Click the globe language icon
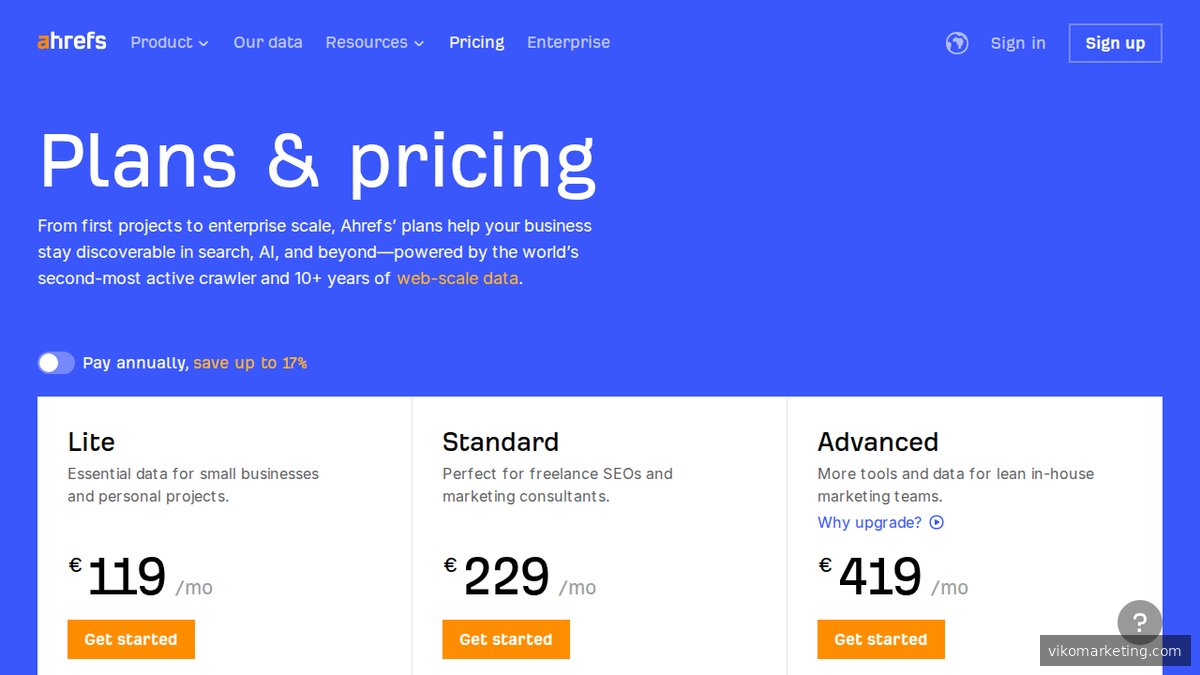This screenshot has height=675, width=1200. click(957, 43)
